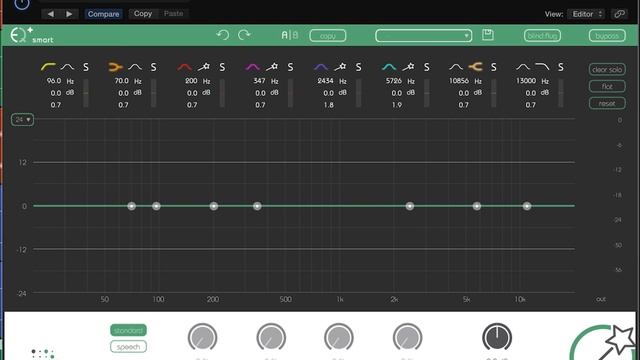Select the bell curve icon of the 10856 Hz band
This screenshot has width=640, height=360.
point(456,67)
